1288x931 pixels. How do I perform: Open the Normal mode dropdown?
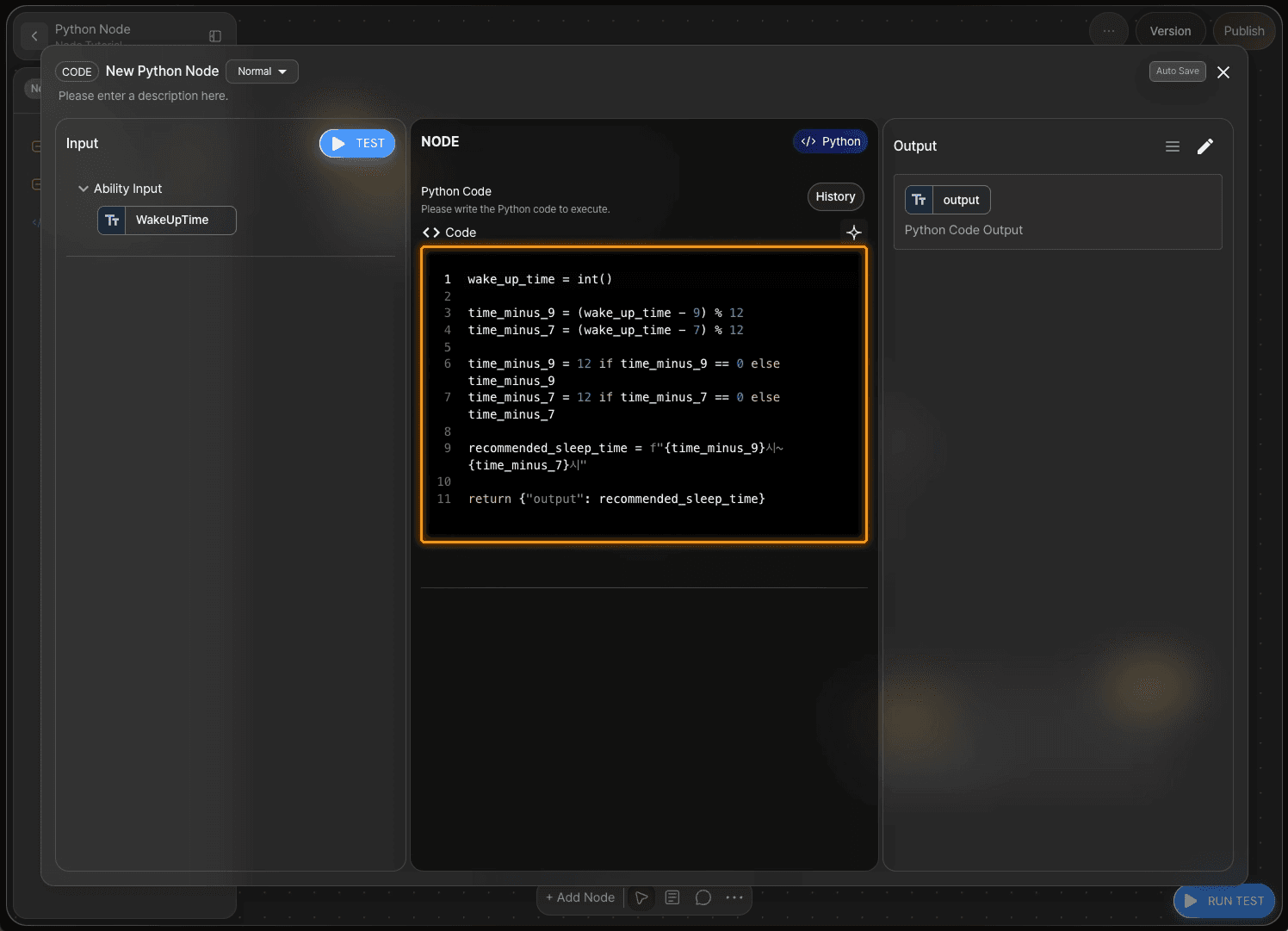pyautogui.click(x=262, y=71)
